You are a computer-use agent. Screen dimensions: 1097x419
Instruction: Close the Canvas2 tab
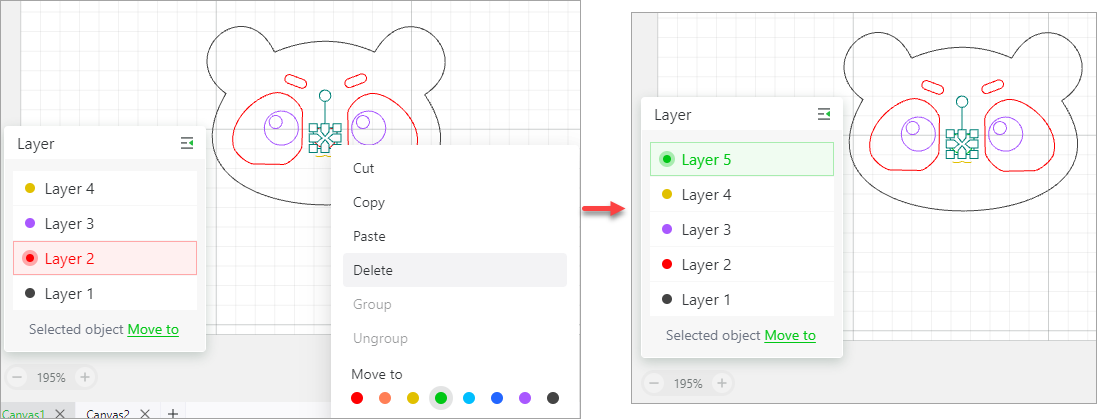[x=145, y=413]
